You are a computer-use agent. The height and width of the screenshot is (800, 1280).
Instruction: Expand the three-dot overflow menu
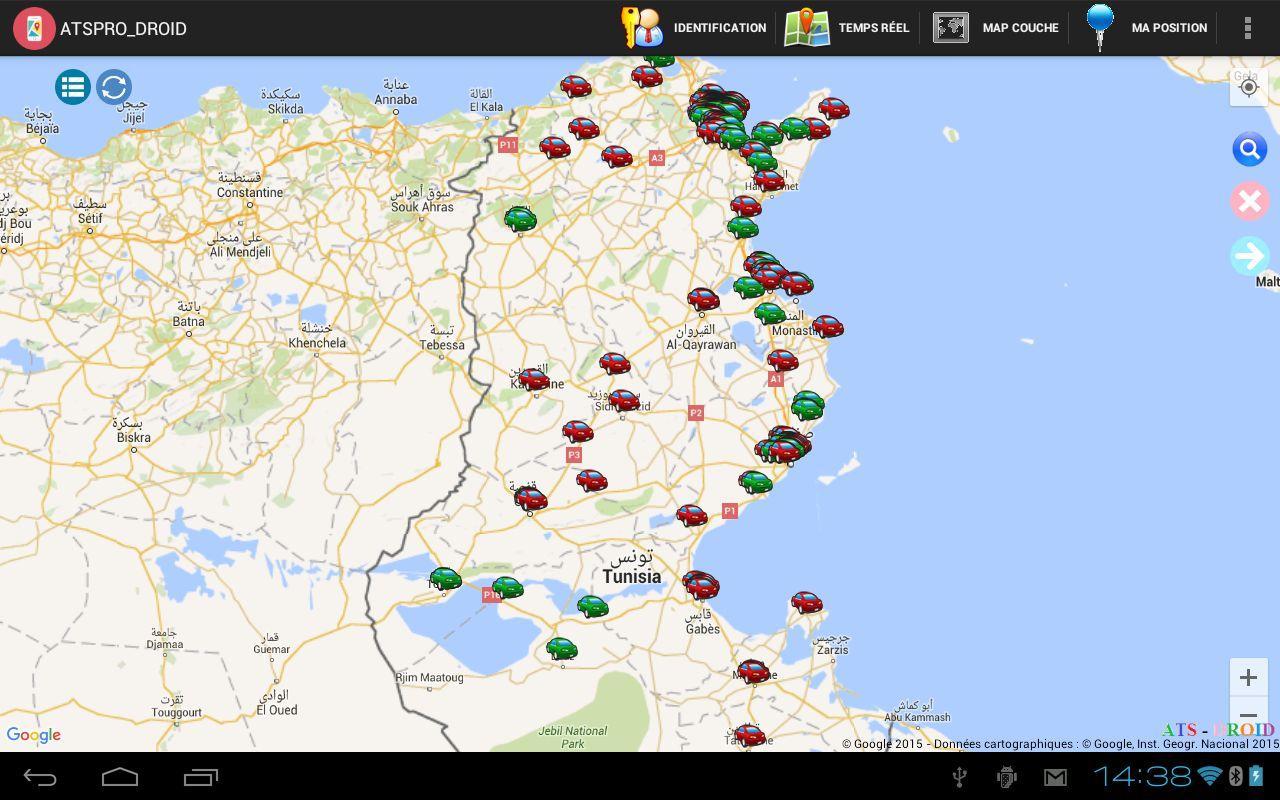[1247, 28]
